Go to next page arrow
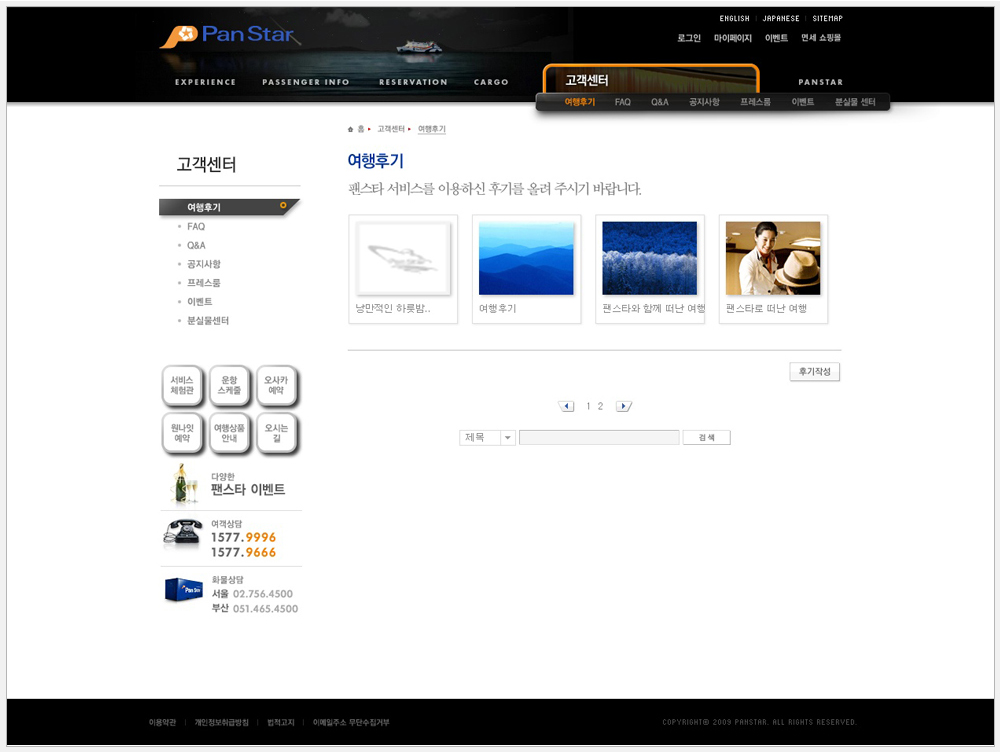 pyautogui.click(x=623, y=406)
